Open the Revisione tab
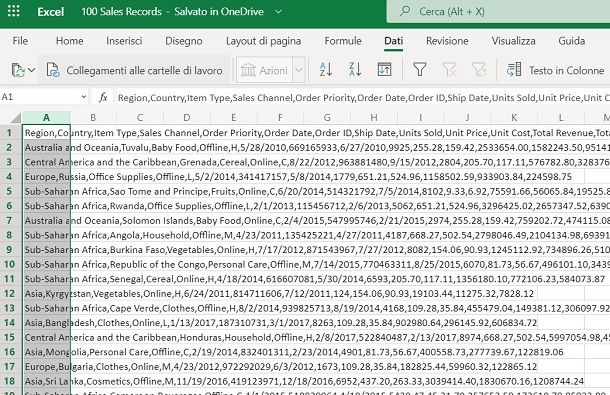The width and height of the screenshot is (610, 395). (x=447, y=41)
